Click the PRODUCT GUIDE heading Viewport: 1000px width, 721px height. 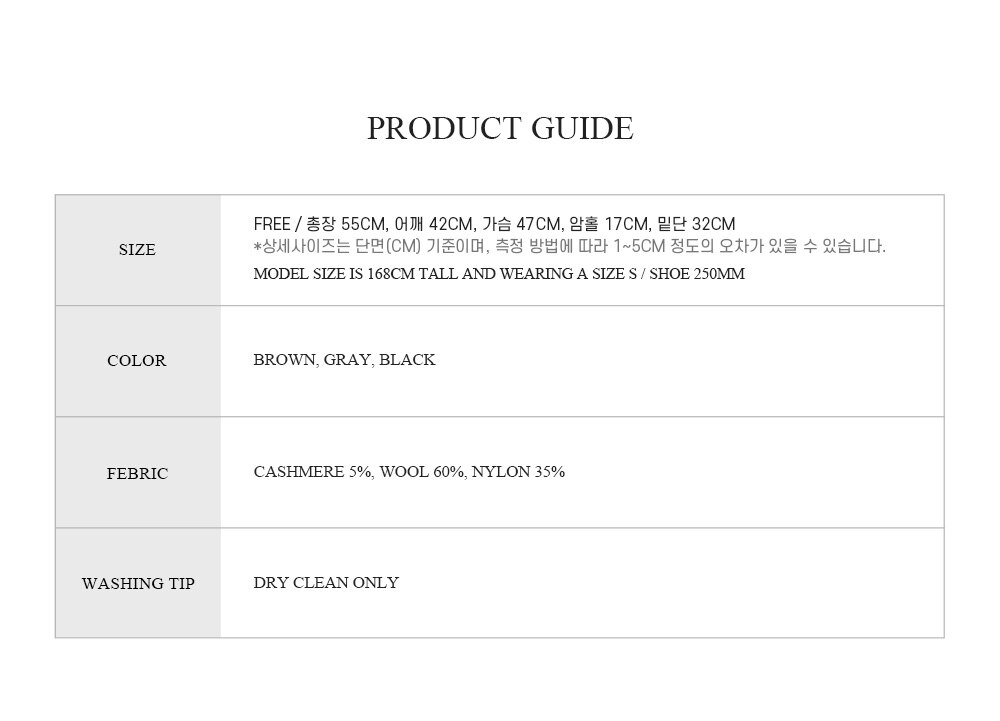(500, 128)
